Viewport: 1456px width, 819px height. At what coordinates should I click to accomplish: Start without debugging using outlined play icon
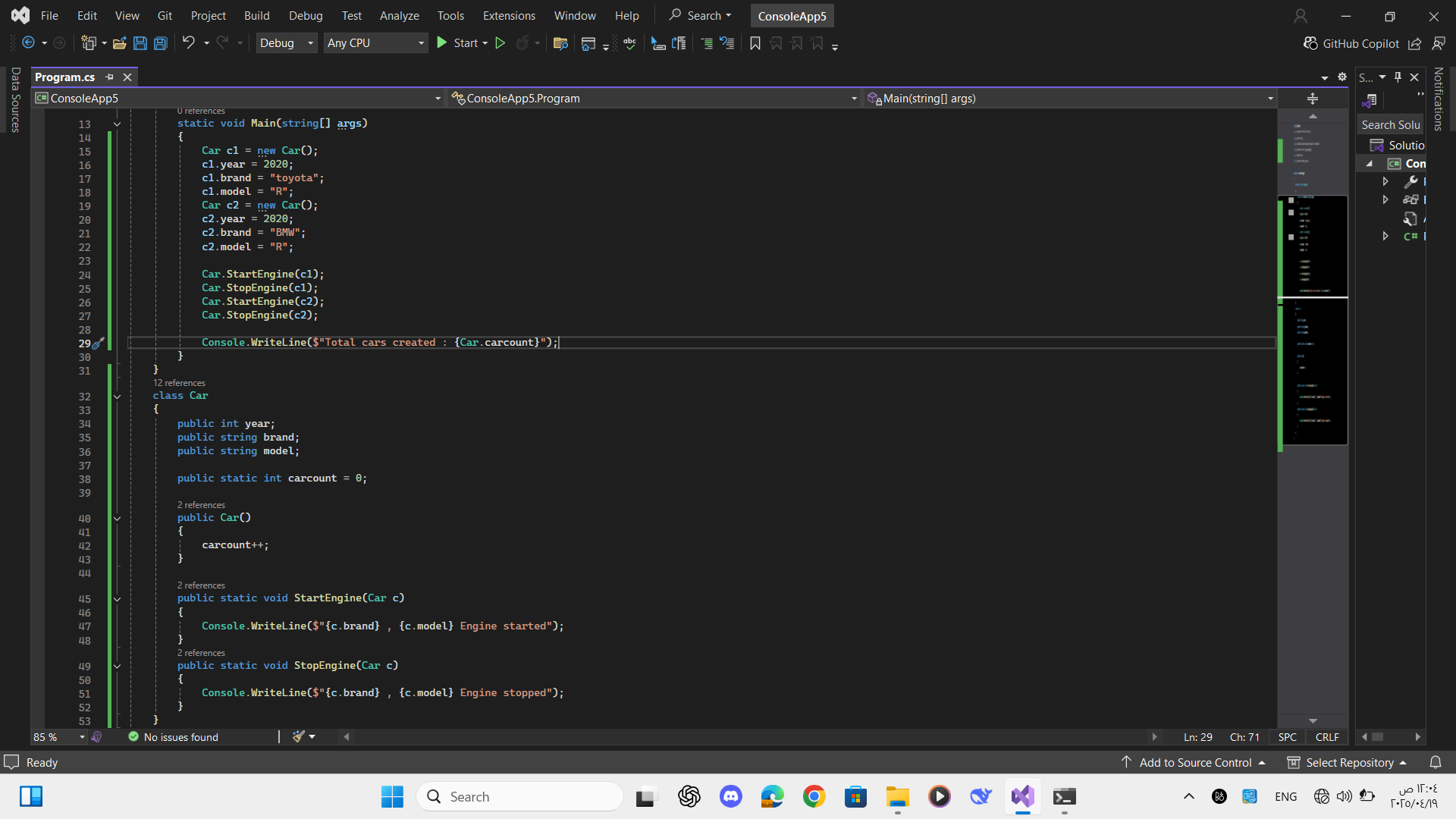click(x=500, y=43)
